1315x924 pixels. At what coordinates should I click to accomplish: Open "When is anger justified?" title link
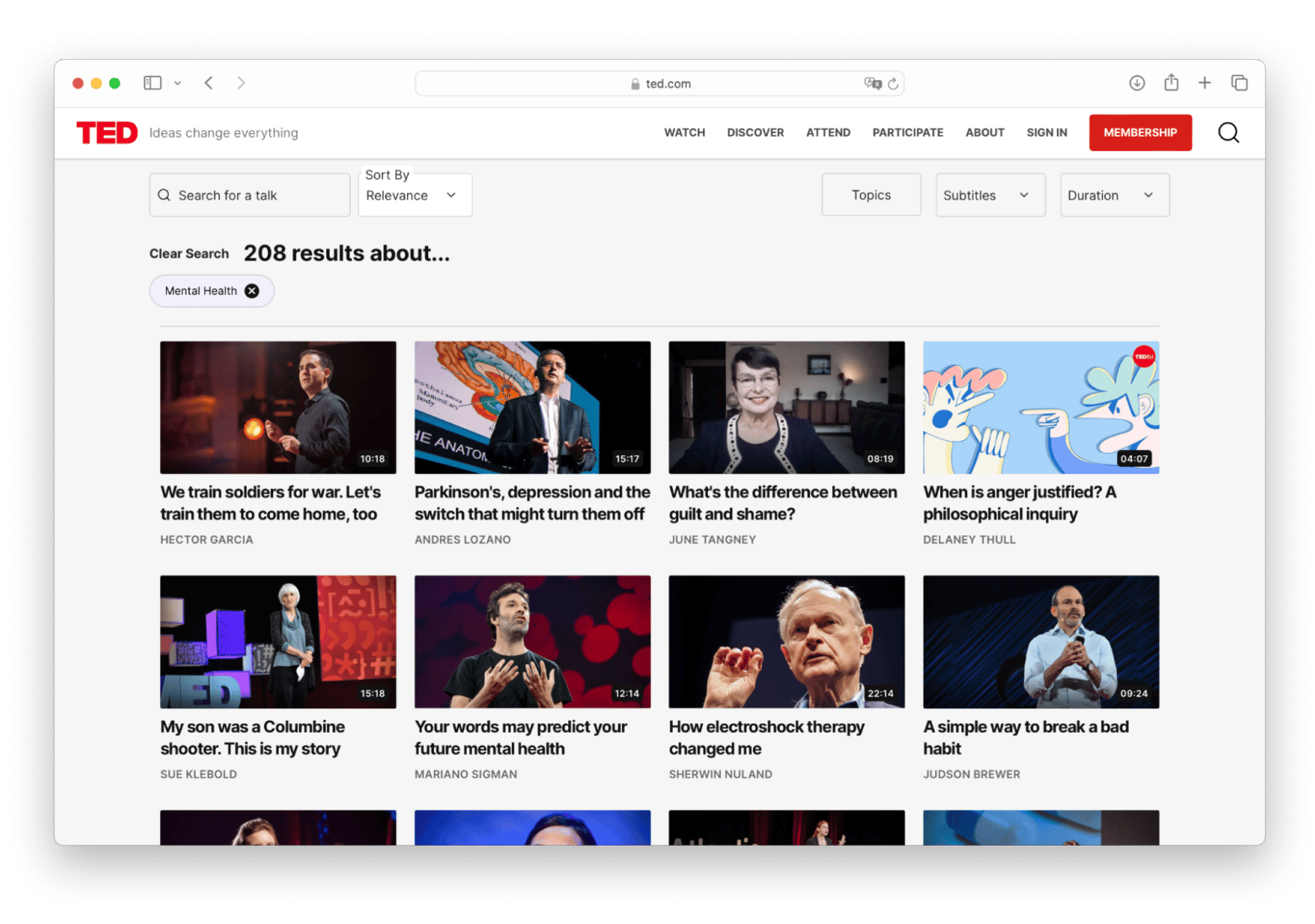(x=1020, y=503)
